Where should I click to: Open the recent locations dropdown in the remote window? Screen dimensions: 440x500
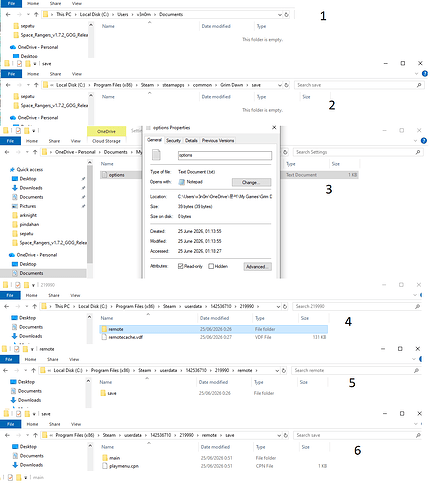(x=25, y=370)
